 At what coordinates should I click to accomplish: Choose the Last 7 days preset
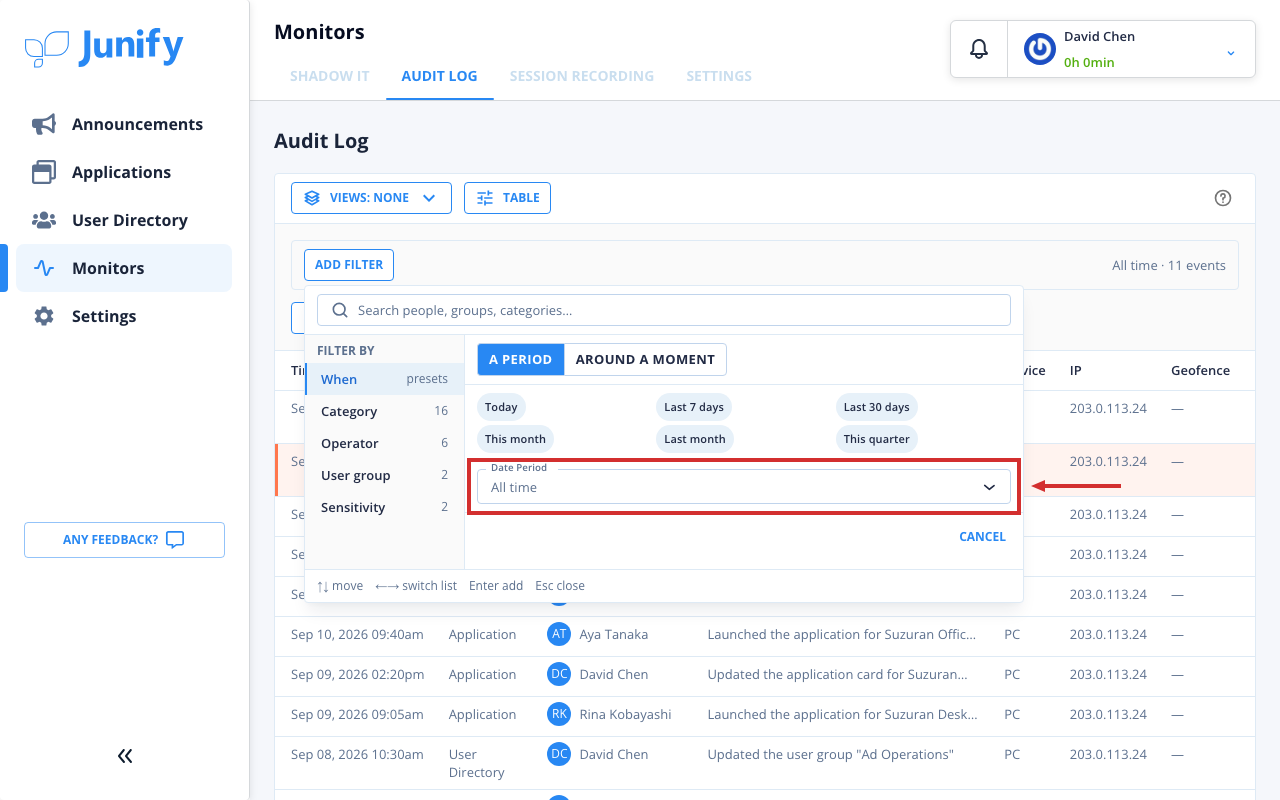(x=694, y=407)
